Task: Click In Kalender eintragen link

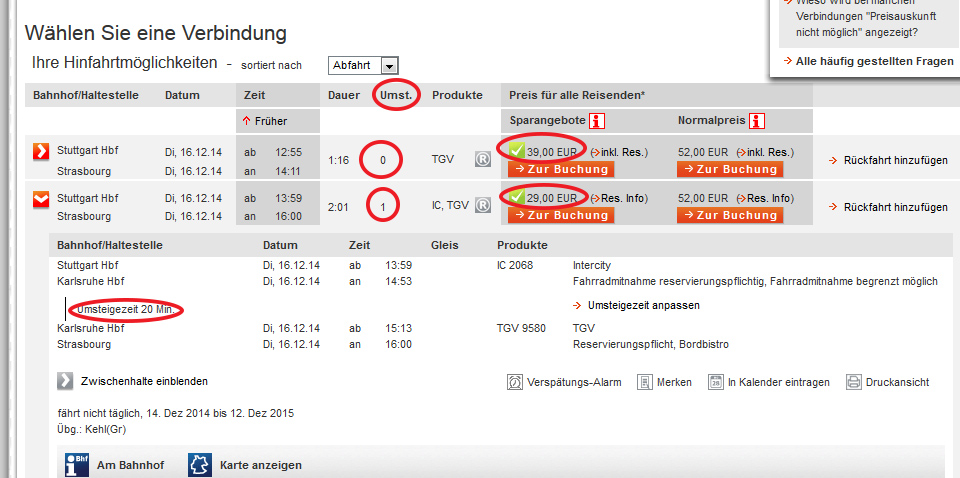Action: [x=779, y=383]
